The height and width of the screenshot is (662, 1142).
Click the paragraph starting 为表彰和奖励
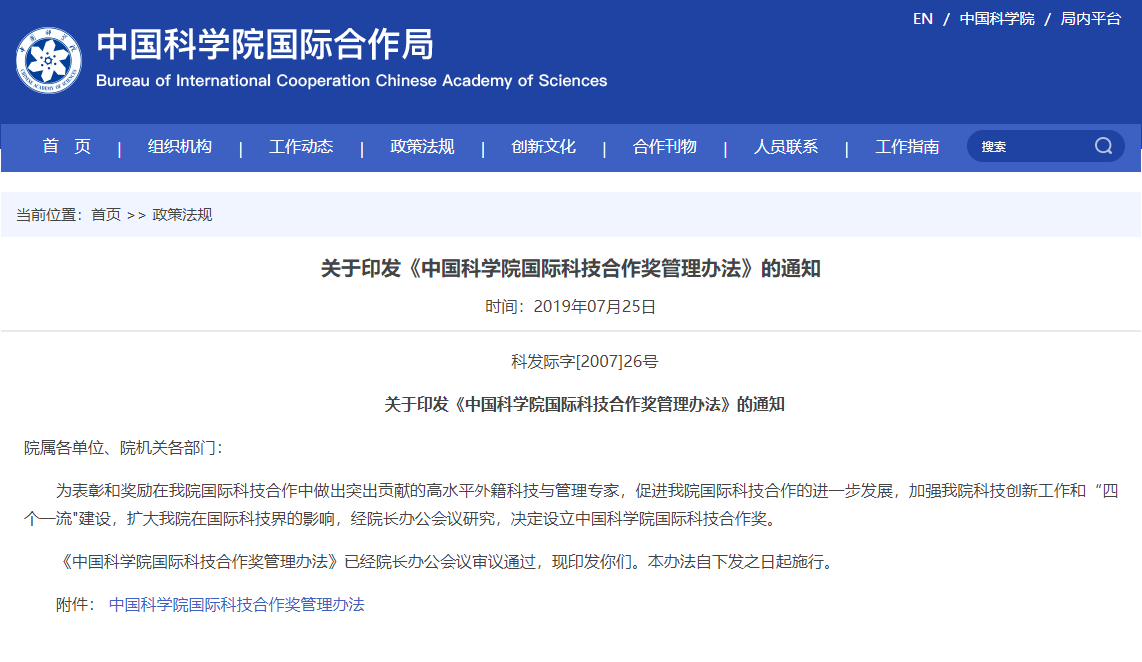[571, 505]
